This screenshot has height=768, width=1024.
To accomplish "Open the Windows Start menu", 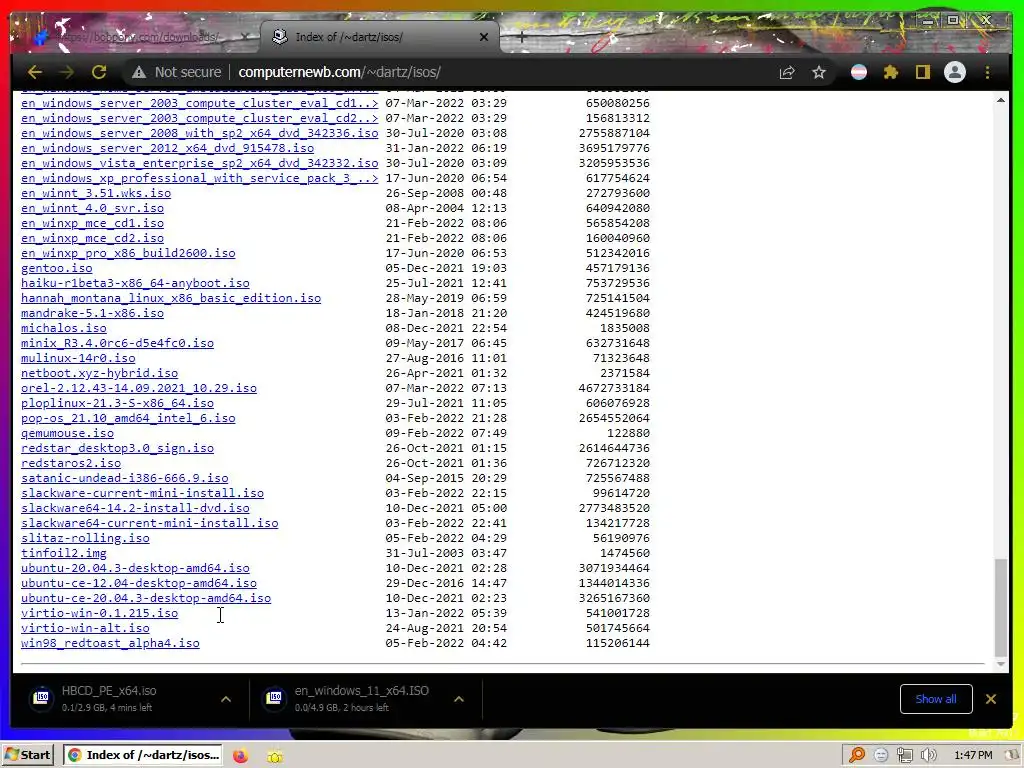I will click(x=28, y=755).
